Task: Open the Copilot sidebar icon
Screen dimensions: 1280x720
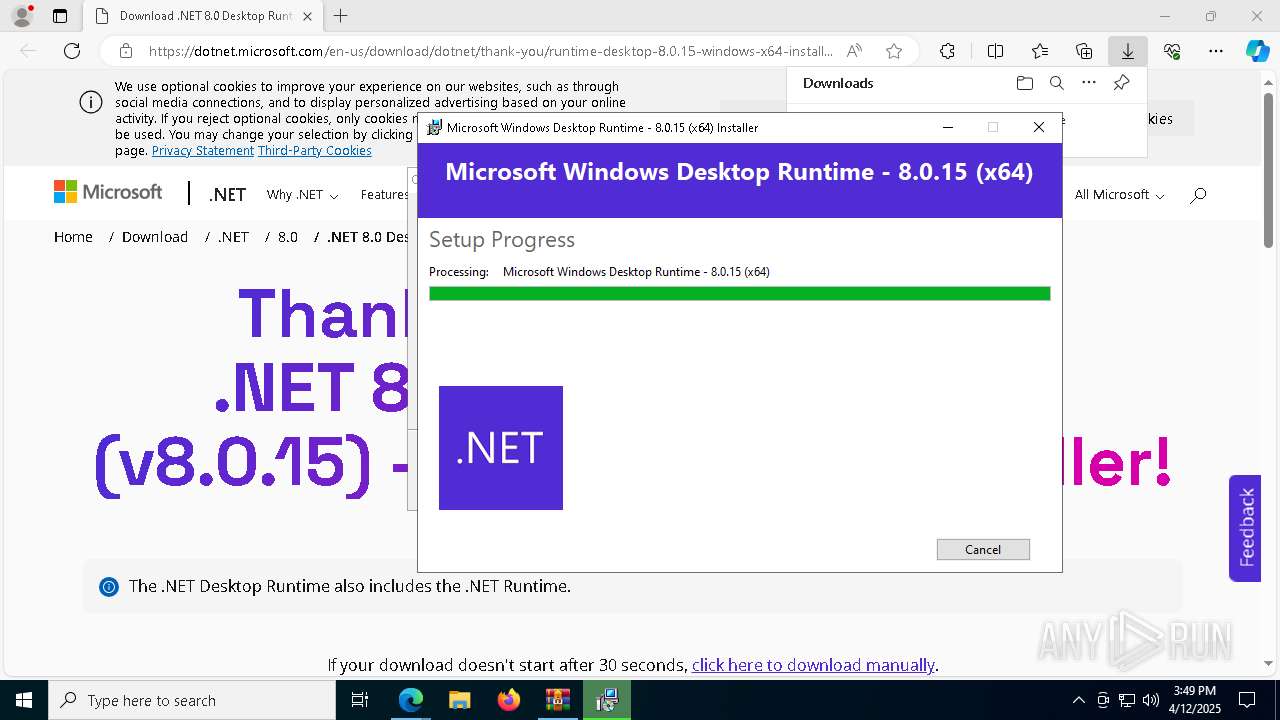Action: pyautogui.click(x=1257, y=51)
